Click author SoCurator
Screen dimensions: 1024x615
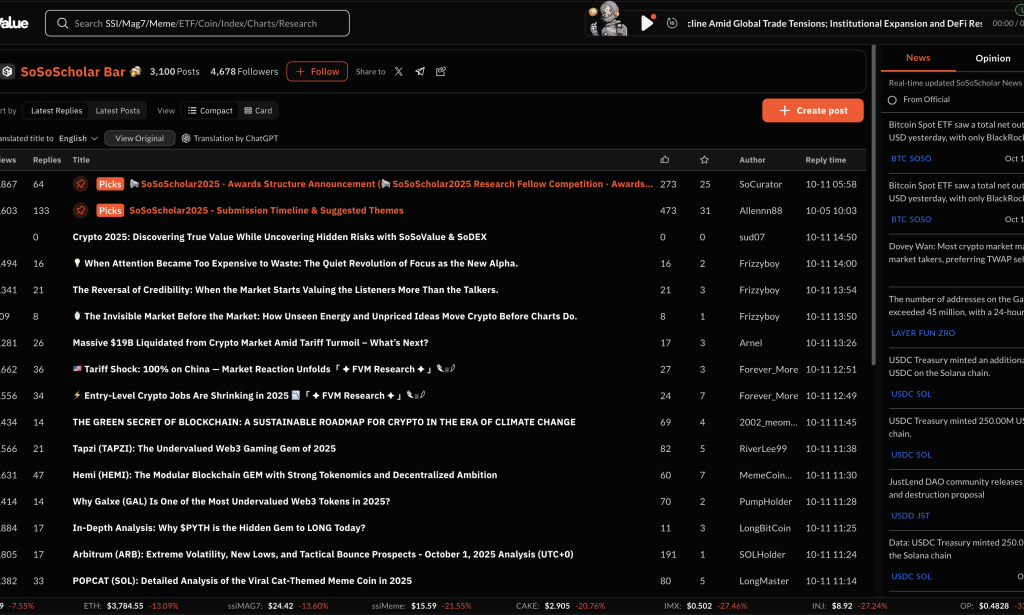(x=760, y=184)
